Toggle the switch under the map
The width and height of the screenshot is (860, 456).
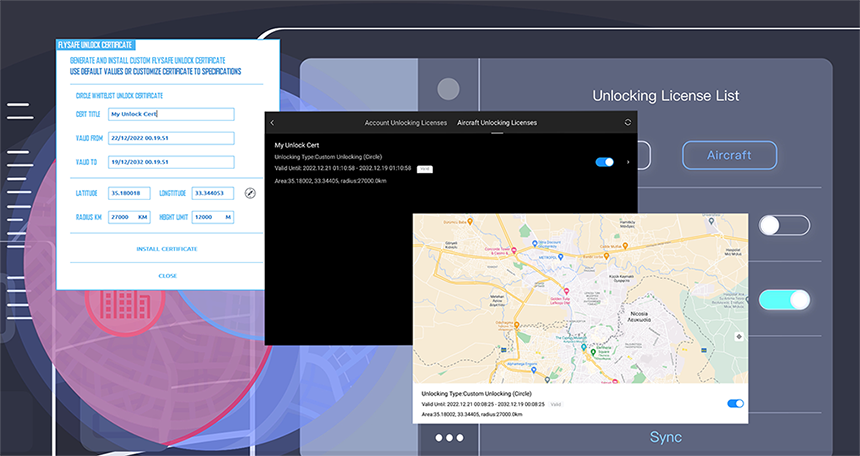point(735,403)
